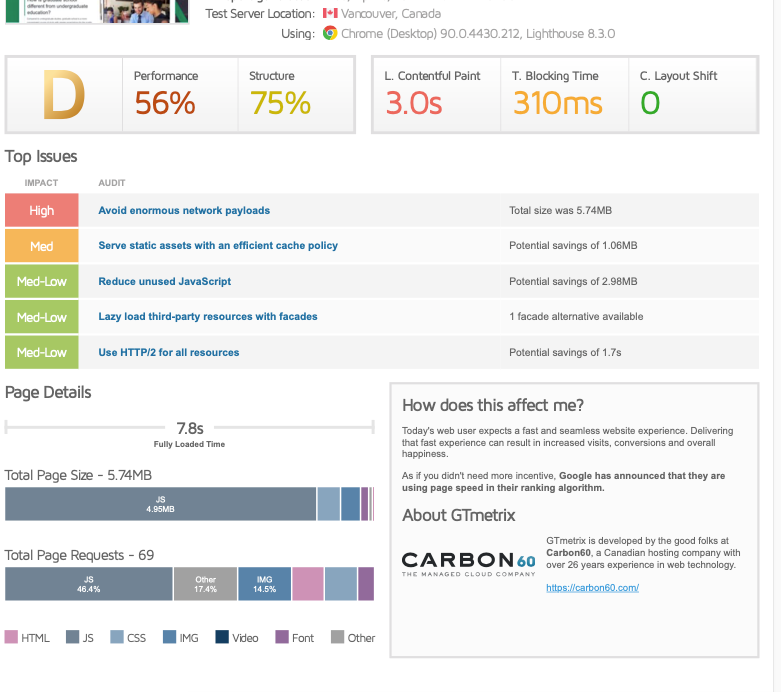Click the Performance 56% score

[164, 103]
